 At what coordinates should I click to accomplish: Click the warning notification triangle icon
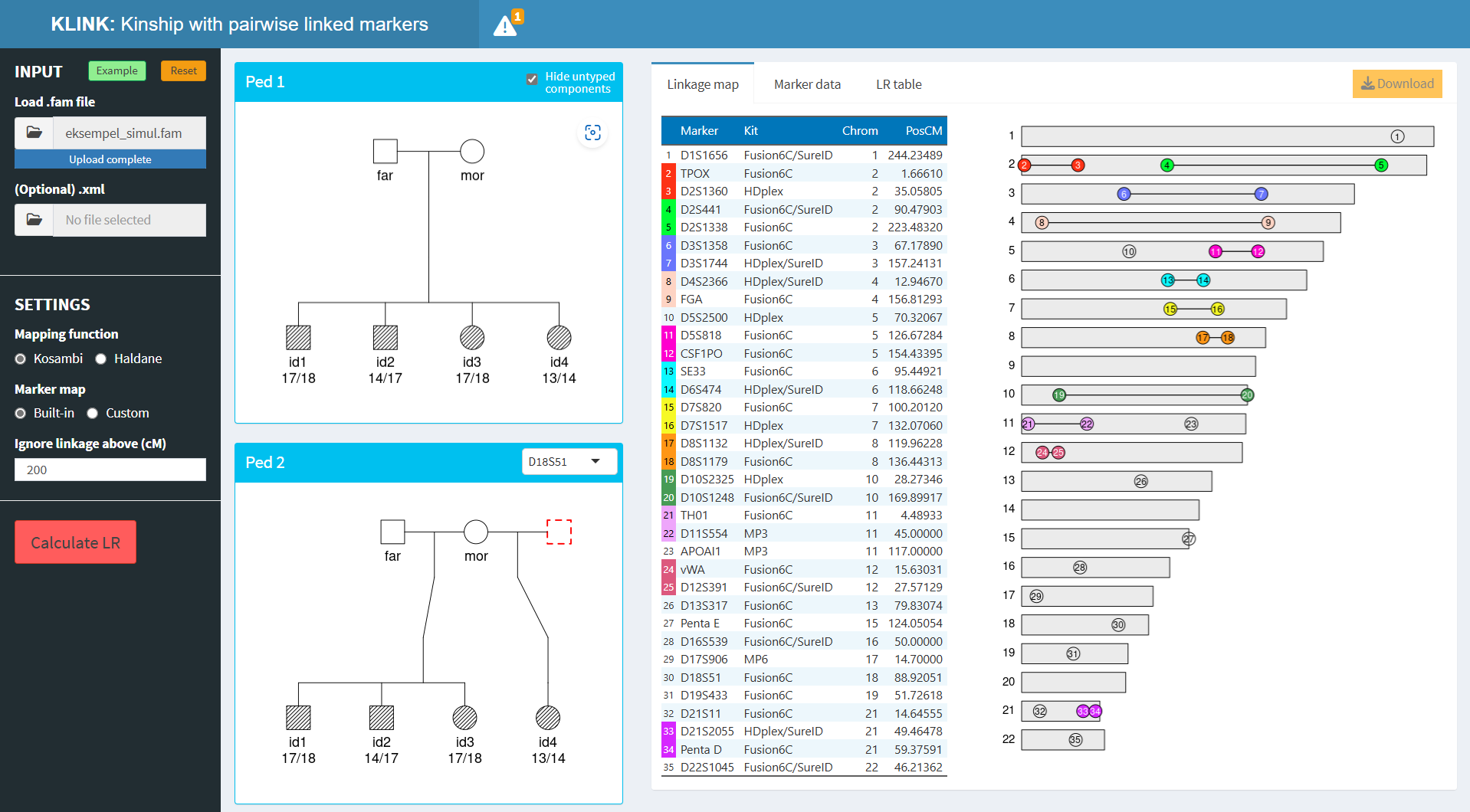pyautogui.click(x=505, y=26)
